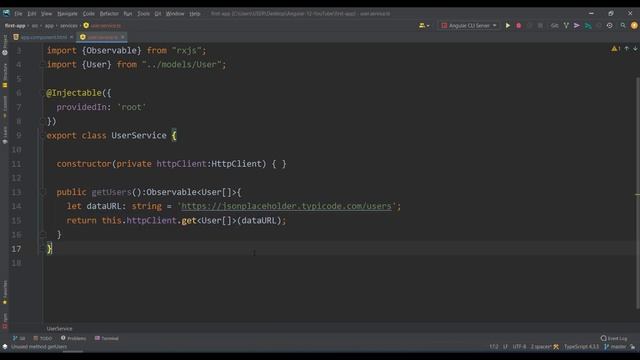
Task: Click the HttpClient type in constructor
Action: (236, 164)
